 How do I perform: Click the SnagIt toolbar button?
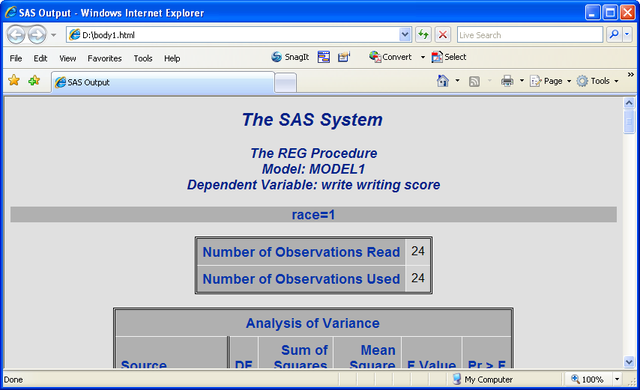pyautogui.click(x=290, y=57)
